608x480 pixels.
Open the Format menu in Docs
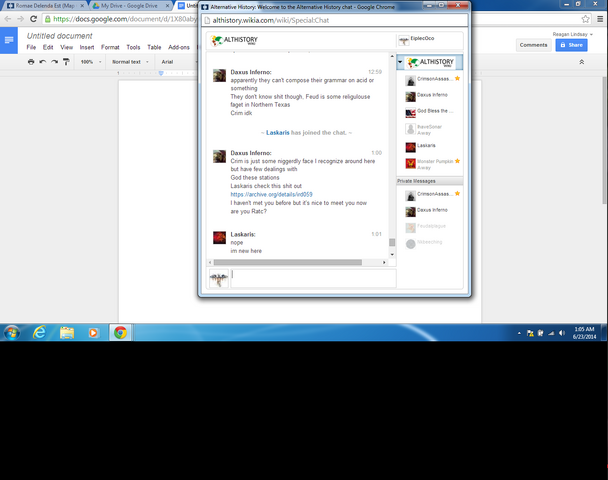tap(110, 47)
